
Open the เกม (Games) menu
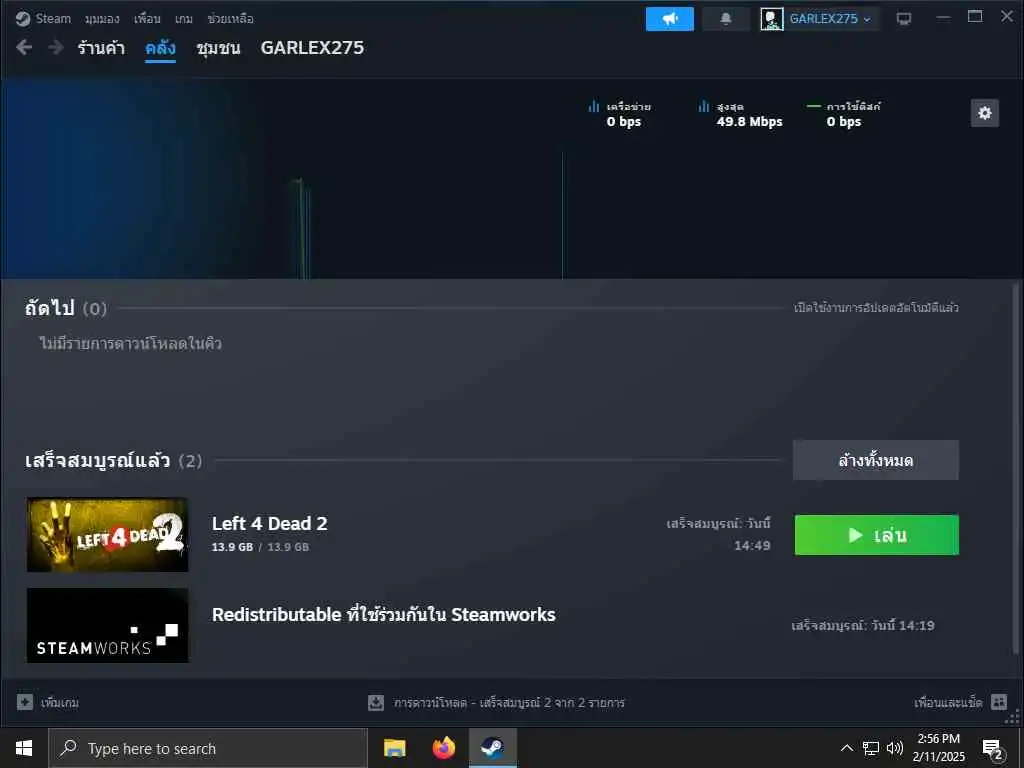pos(184,18)
